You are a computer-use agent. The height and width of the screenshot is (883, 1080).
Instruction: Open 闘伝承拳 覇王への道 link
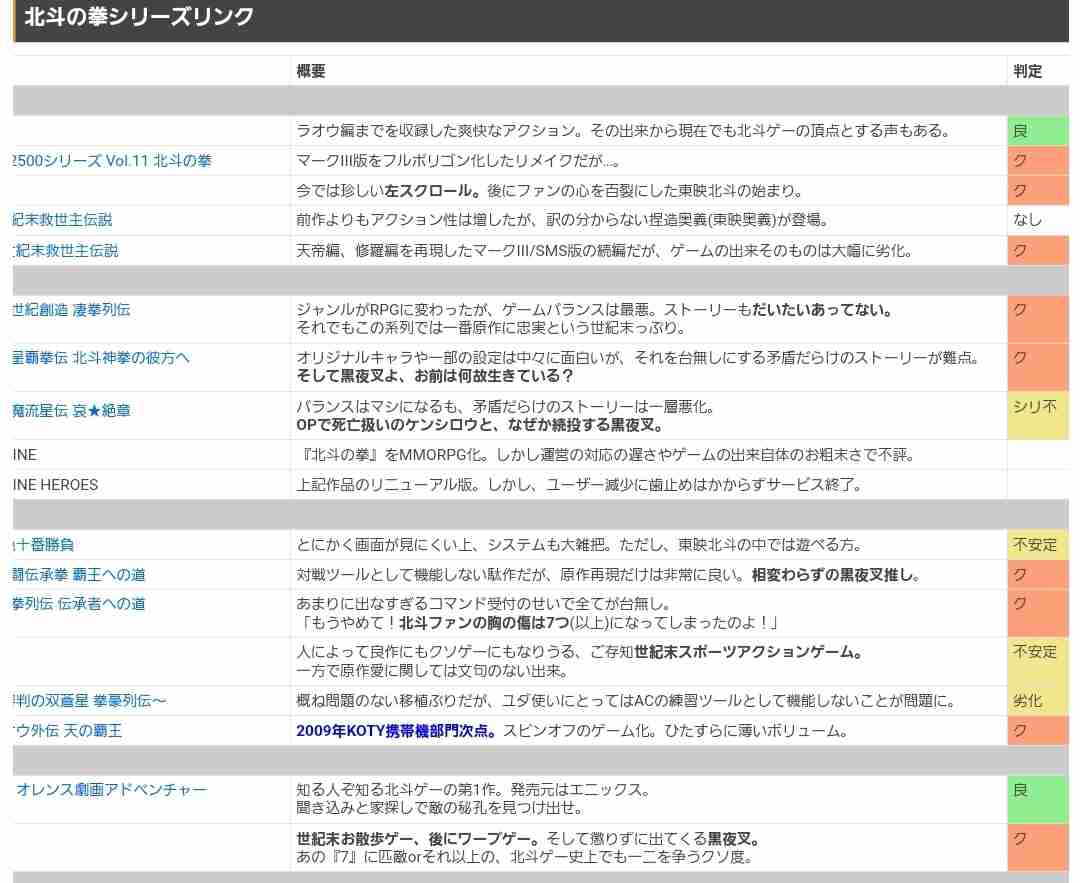coord(79,574)
